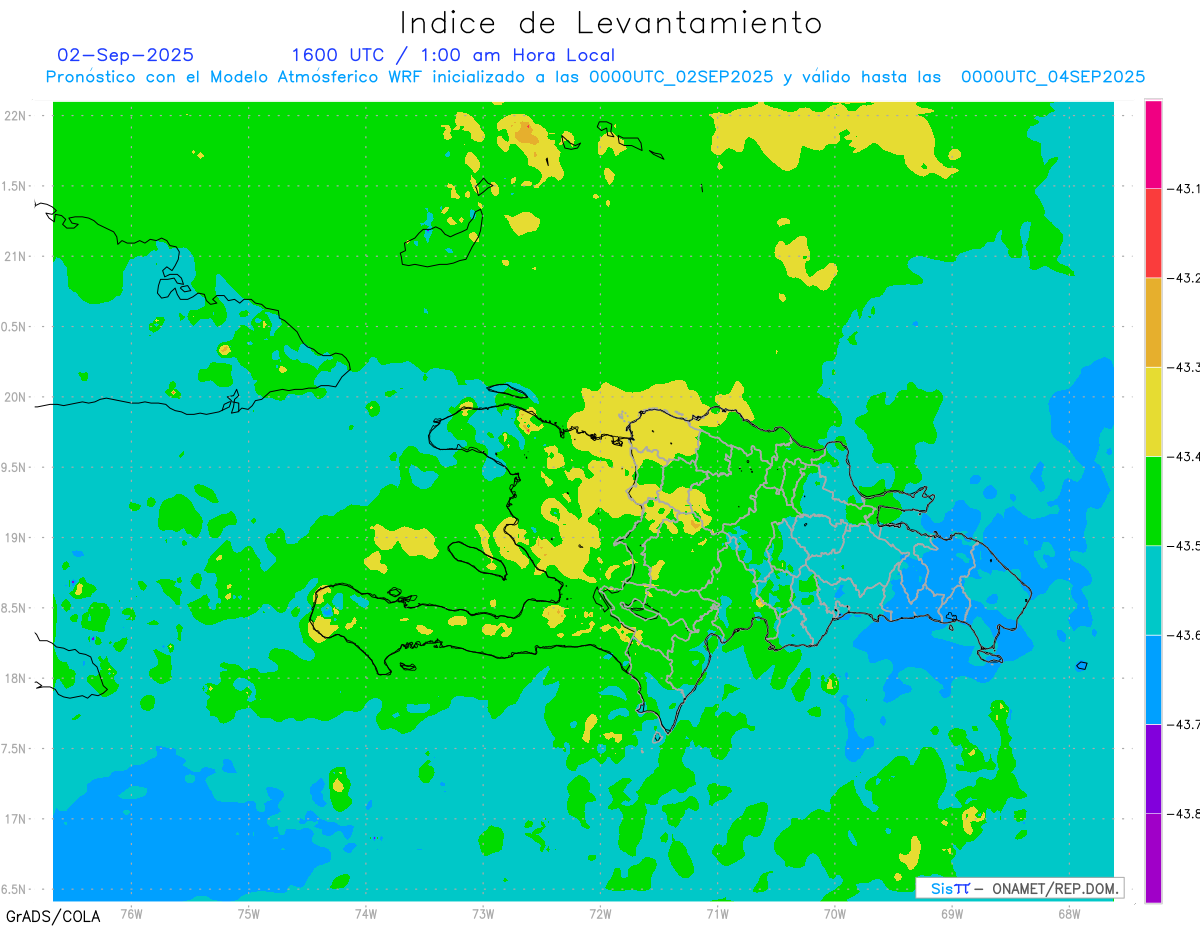Click the date "02-Sep-2025"
Screen dimensions: 1200x927
tap(126, 55)
